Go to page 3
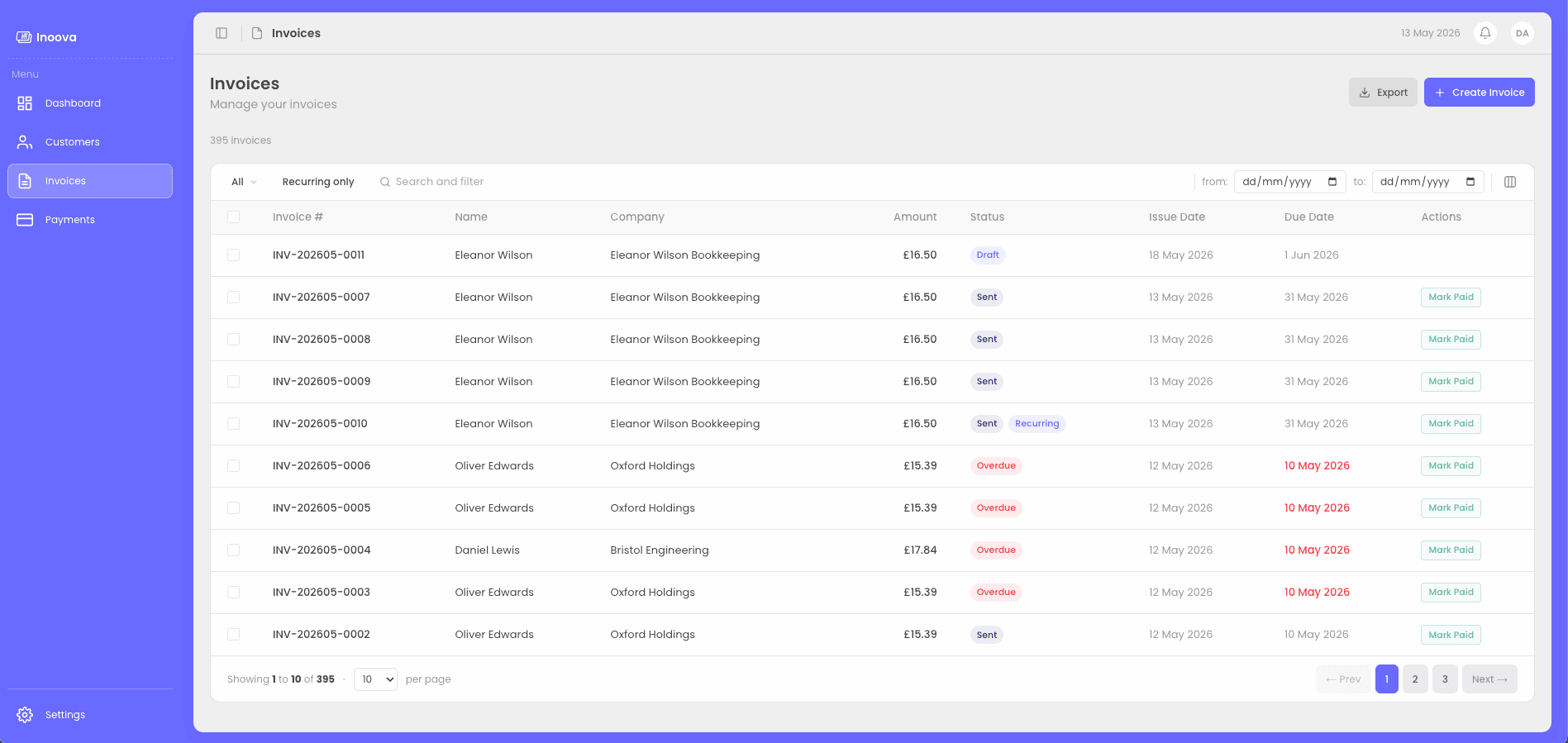The width and height of the screenshot is (1568, 743). pyautogui.click(x=1445, y=679)
